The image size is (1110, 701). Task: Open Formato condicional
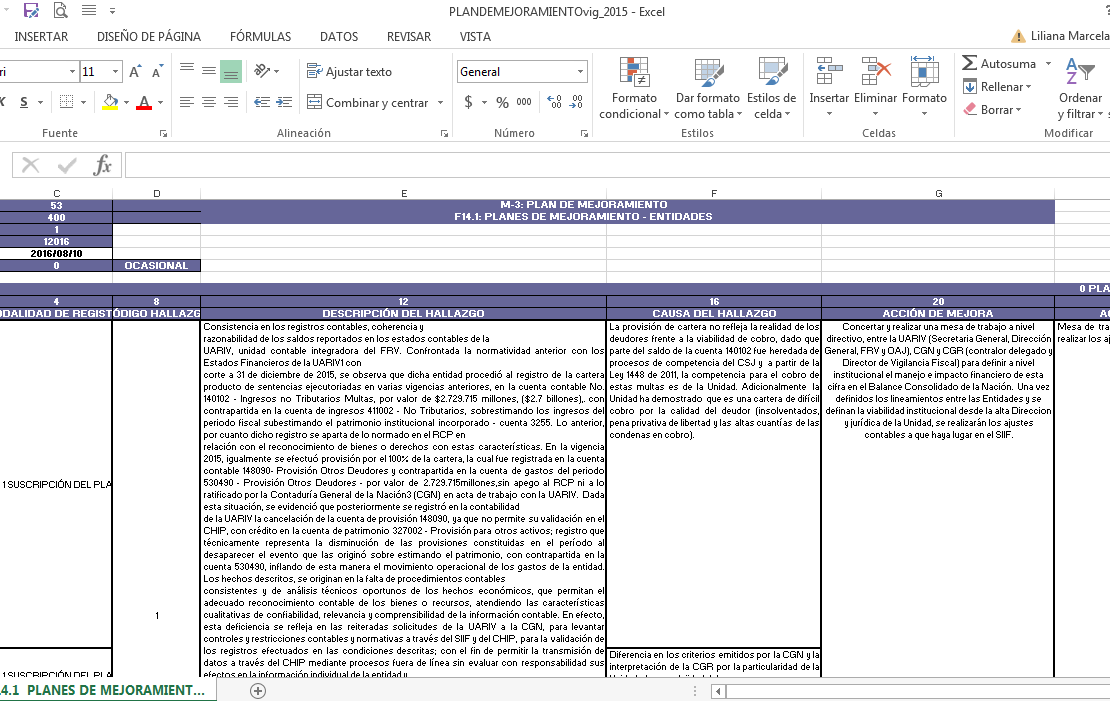pos(634,88)
